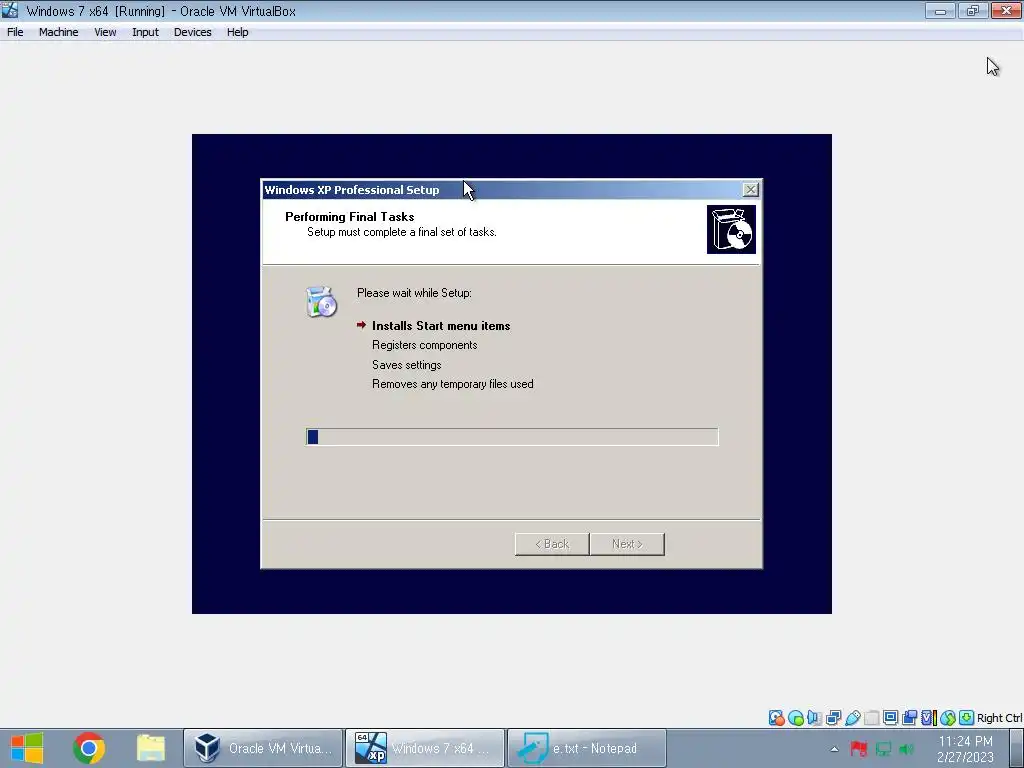Open the Help menu
Viewport: 1024px width, 768px height.
pos(238,32)
